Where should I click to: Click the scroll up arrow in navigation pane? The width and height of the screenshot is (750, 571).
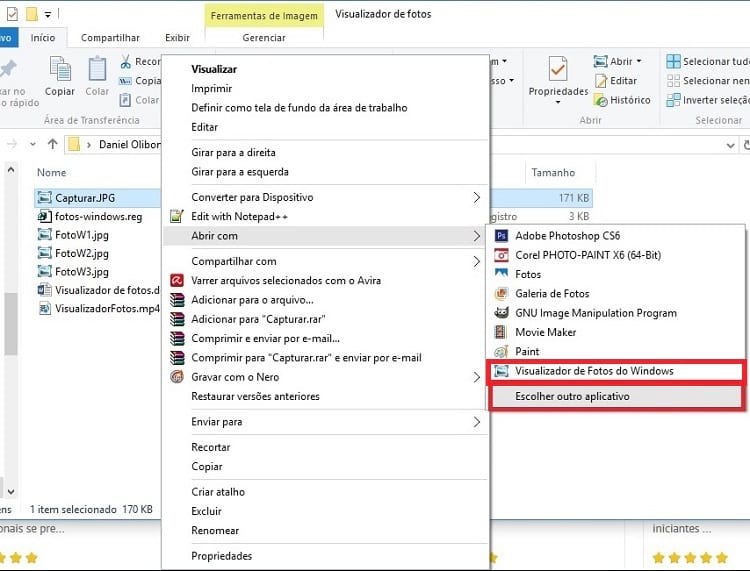click(x=11, y=169)
